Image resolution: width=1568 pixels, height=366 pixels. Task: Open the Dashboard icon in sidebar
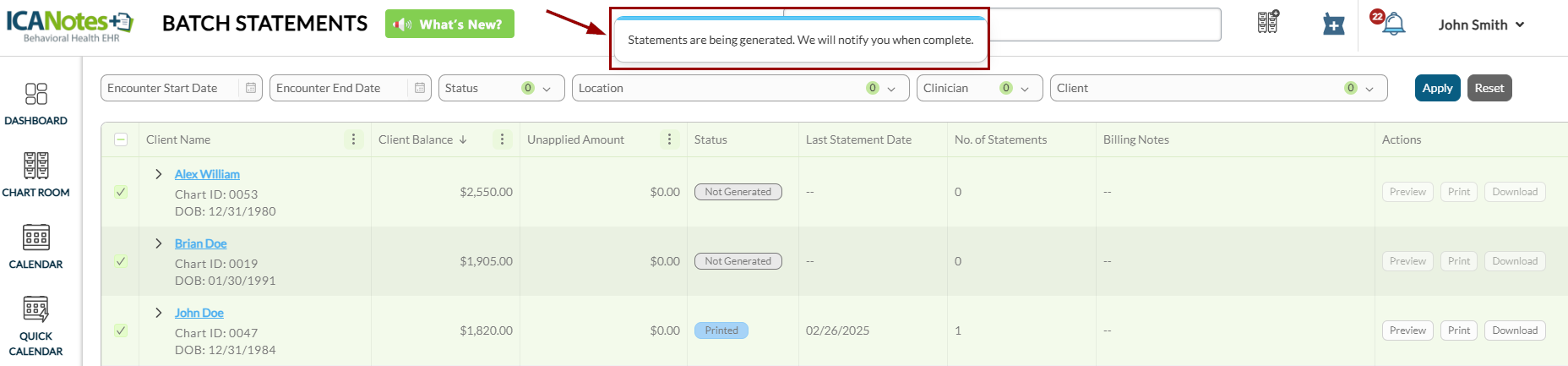click(35, 94)
